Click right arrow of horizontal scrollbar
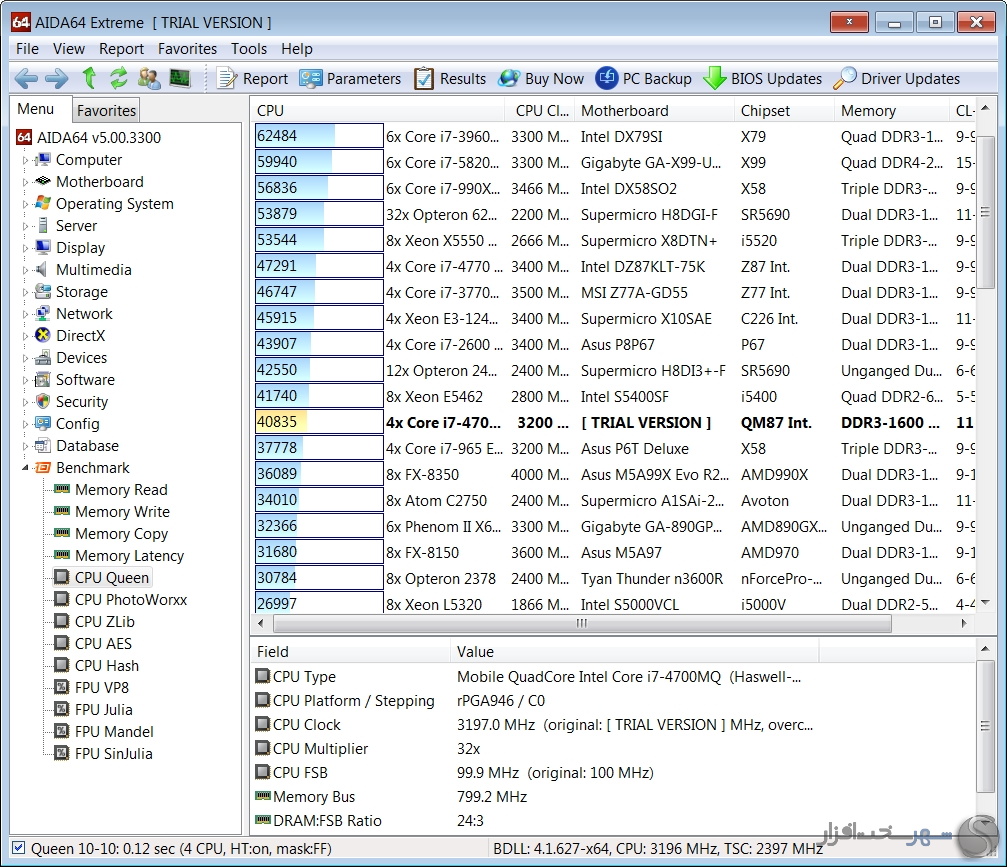 pos(964,623)
